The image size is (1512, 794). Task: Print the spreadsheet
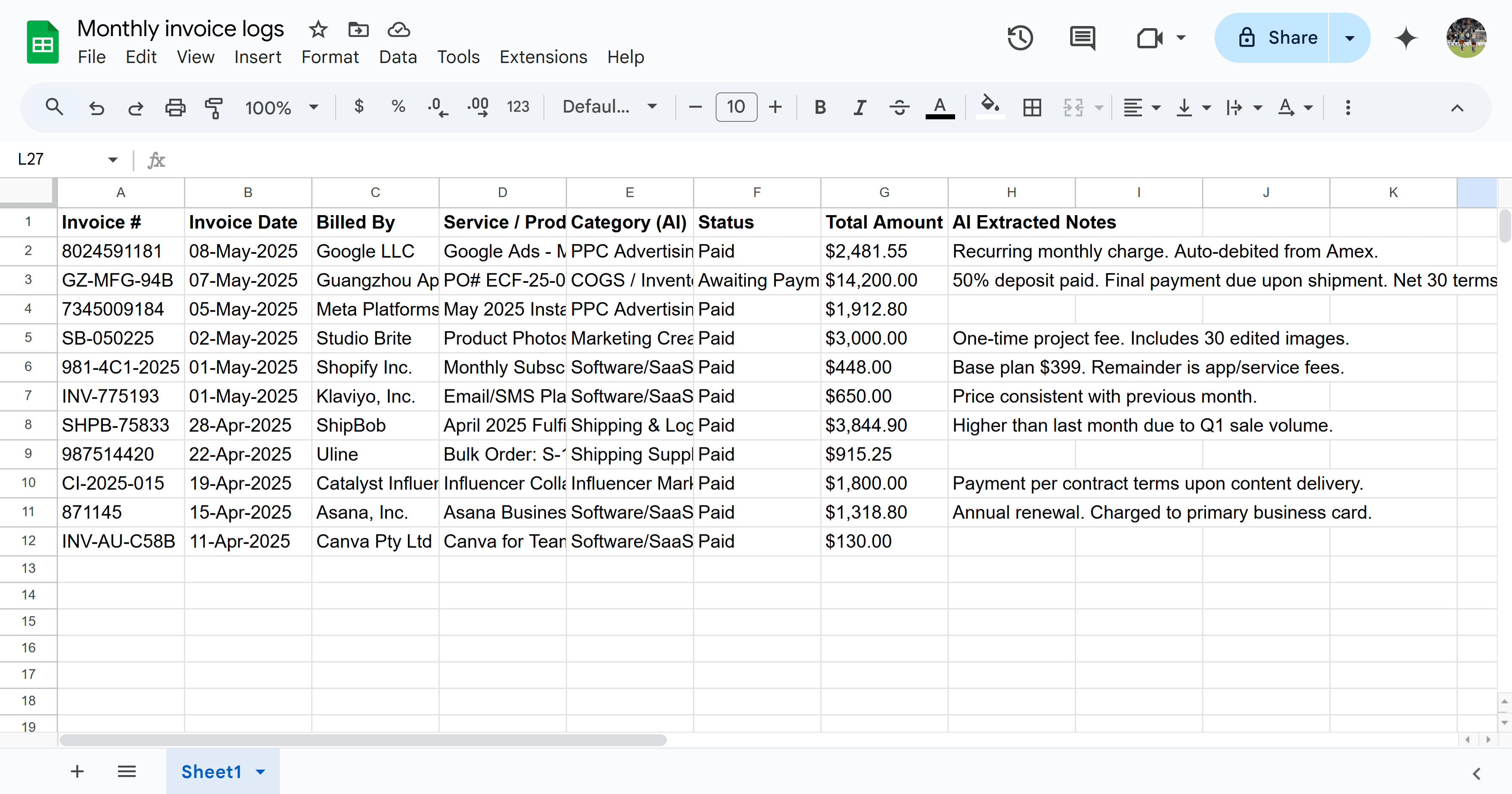point(175,108)
